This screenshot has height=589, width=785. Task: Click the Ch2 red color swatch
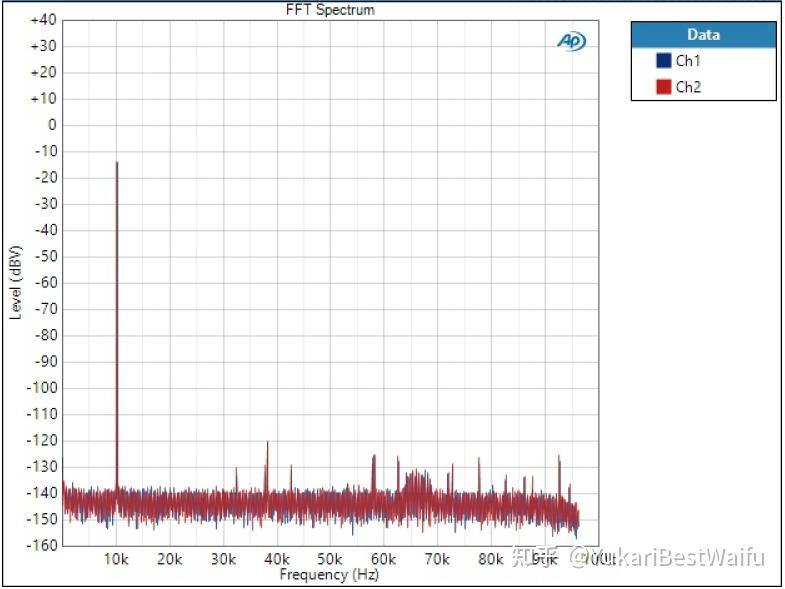pyautogui.click(x=663, y=87)
